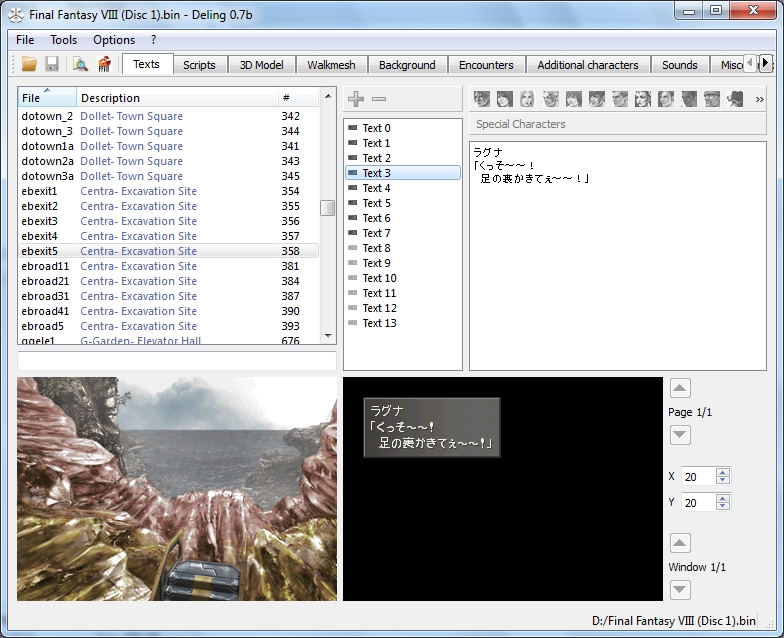This screenshot has height=638, width=784.
Task: Select the ebexit1 file row
Action: [x=168, y=191]
